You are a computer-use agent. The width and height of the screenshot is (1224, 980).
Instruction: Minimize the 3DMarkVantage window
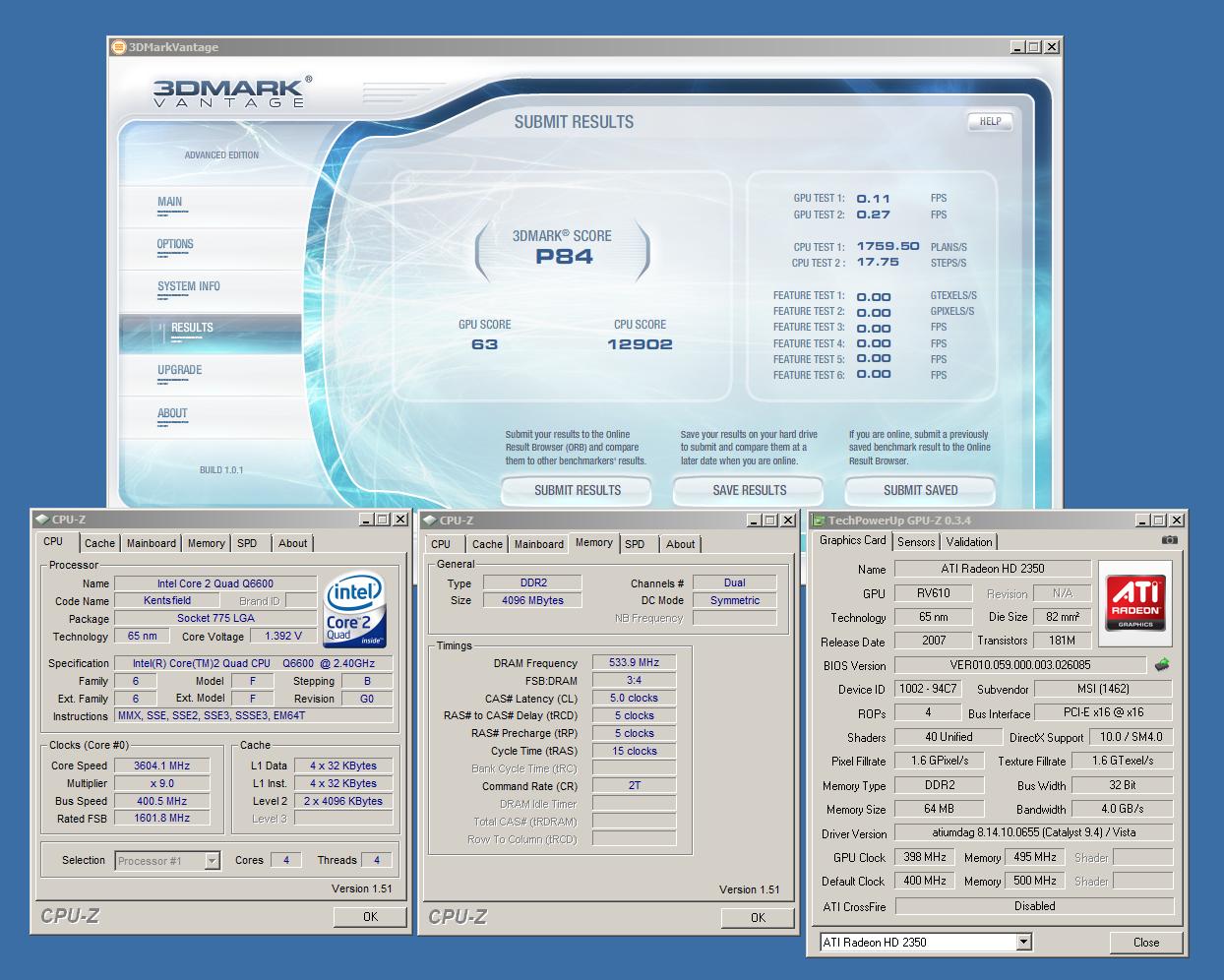(1016, 46)
